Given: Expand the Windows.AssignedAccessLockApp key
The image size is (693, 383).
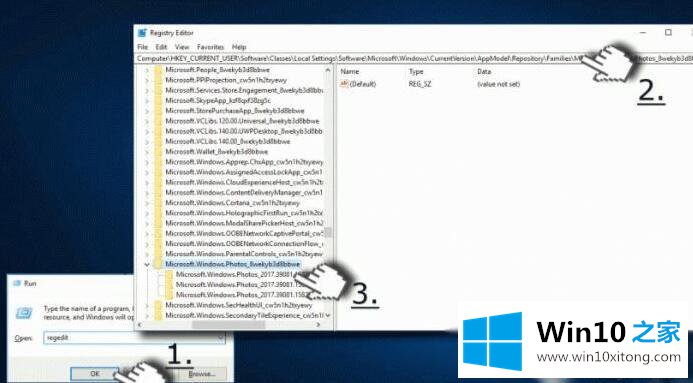Looking at the screenshot, I should (148, 172).
